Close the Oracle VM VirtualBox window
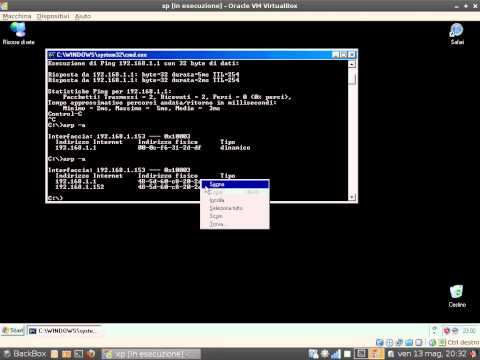The image size is (480, 360). coord(475,6)
